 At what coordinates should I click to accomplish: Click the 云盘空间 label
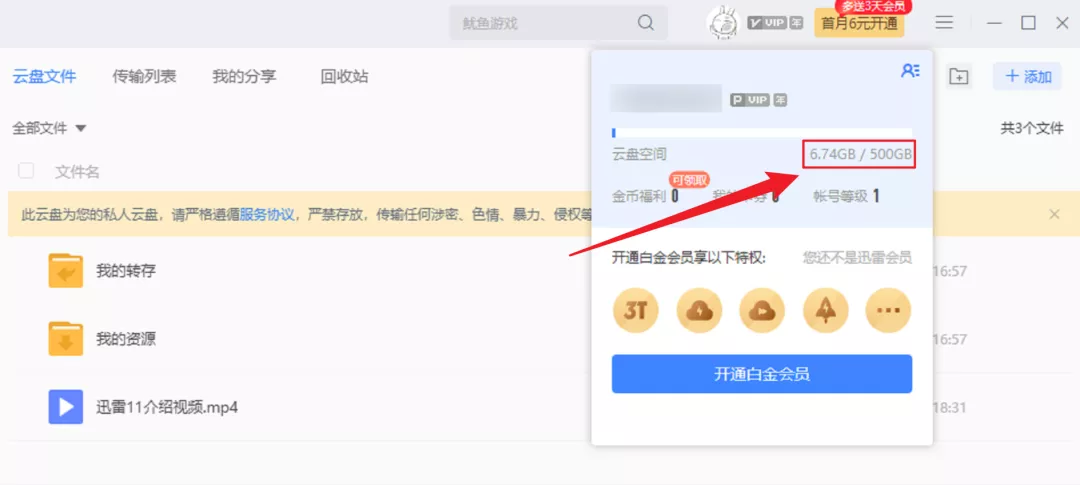[639, 154]
